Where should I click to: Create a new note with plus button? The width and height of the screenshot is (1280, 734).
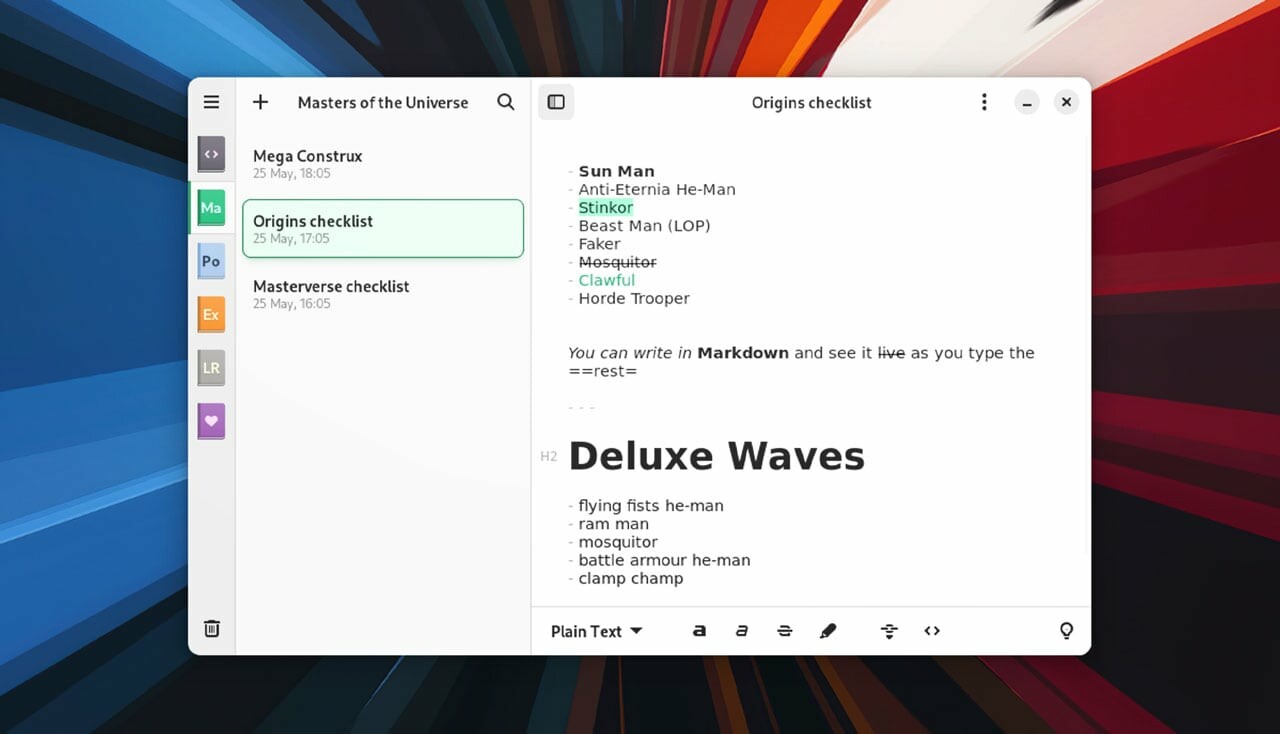(x=261, y=102)
